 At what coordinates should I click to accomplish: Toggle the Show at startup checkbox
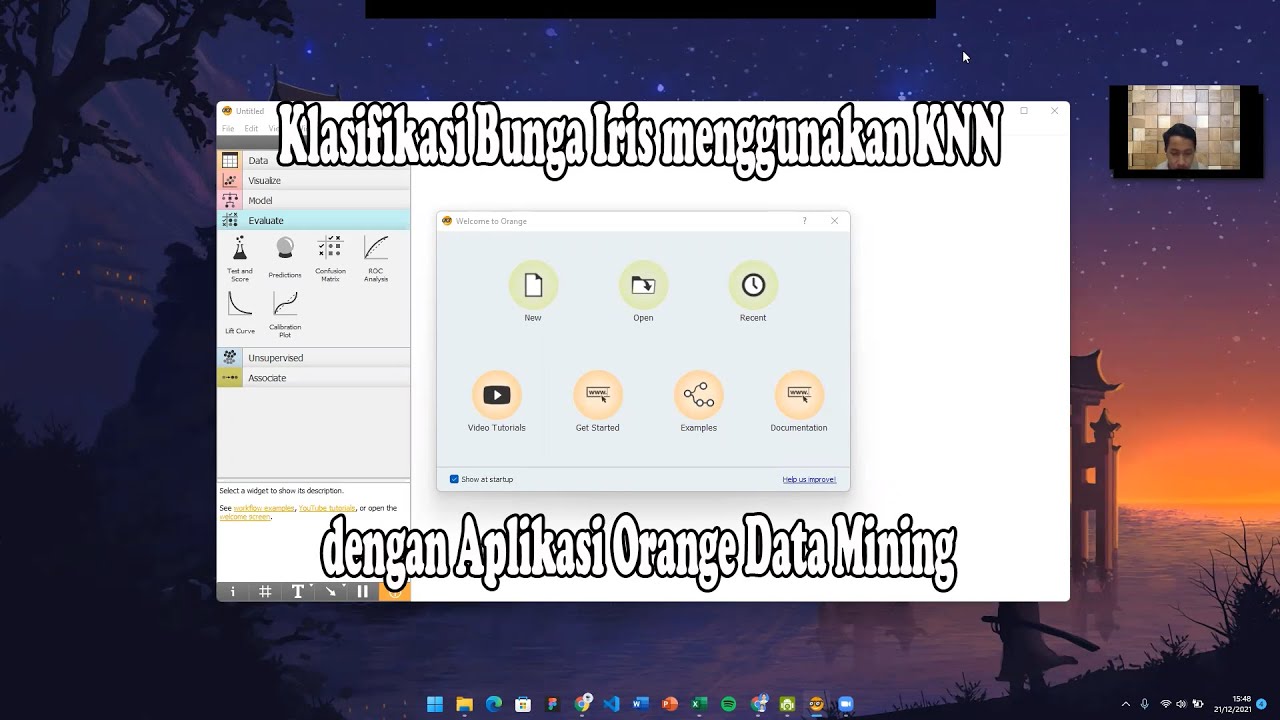coord(454,479)
